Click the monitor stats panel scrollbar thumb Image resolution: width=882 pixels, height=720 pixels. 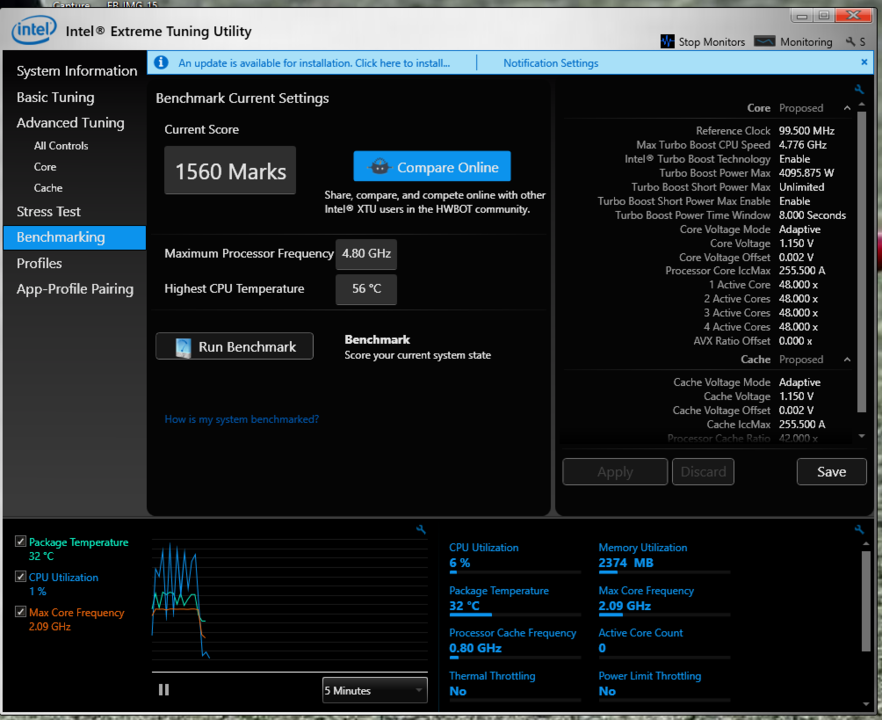pyautogui.click(x=866, y=601)
